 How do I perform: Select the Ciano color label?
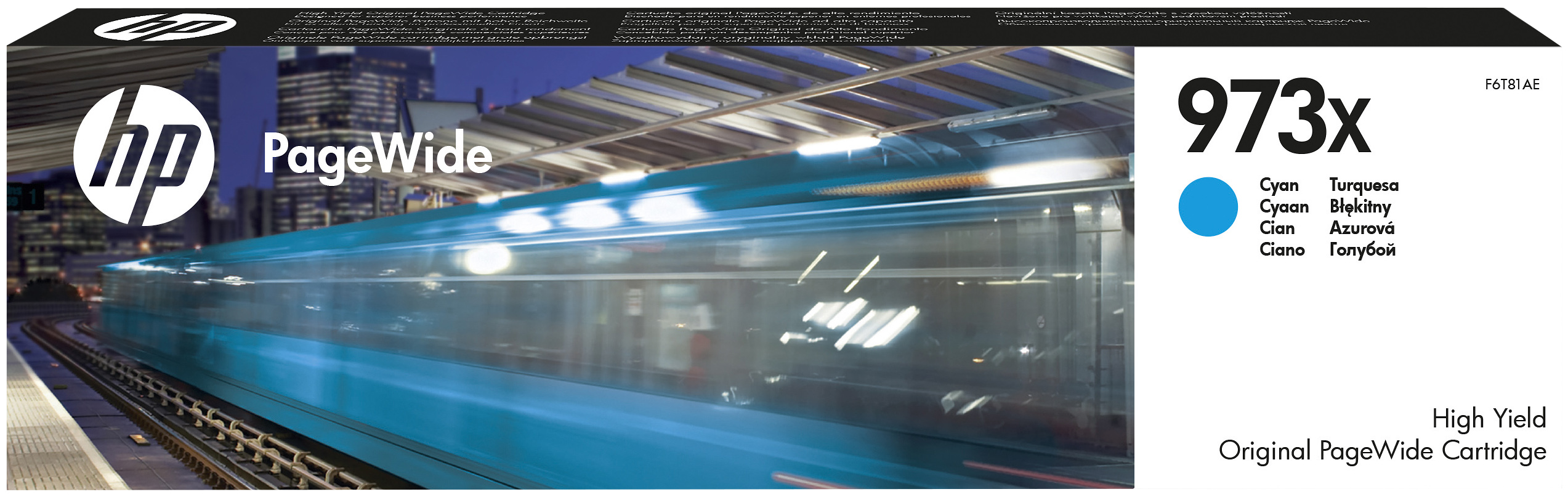1282,250
